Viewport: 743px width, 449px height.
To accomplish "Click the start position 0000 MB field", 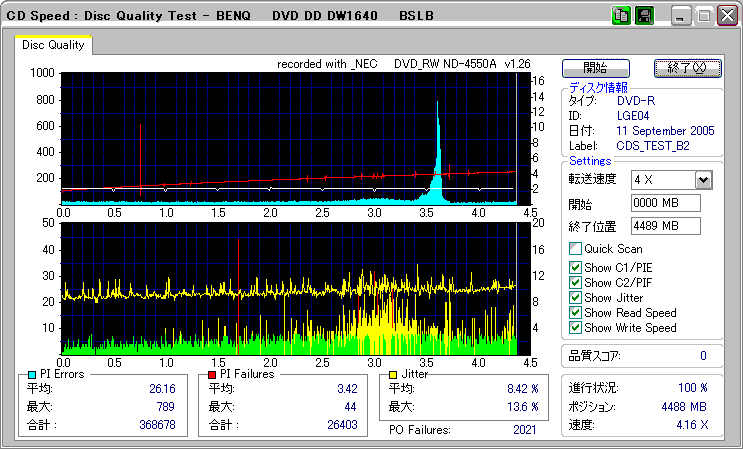I will (x=665, y=203).
